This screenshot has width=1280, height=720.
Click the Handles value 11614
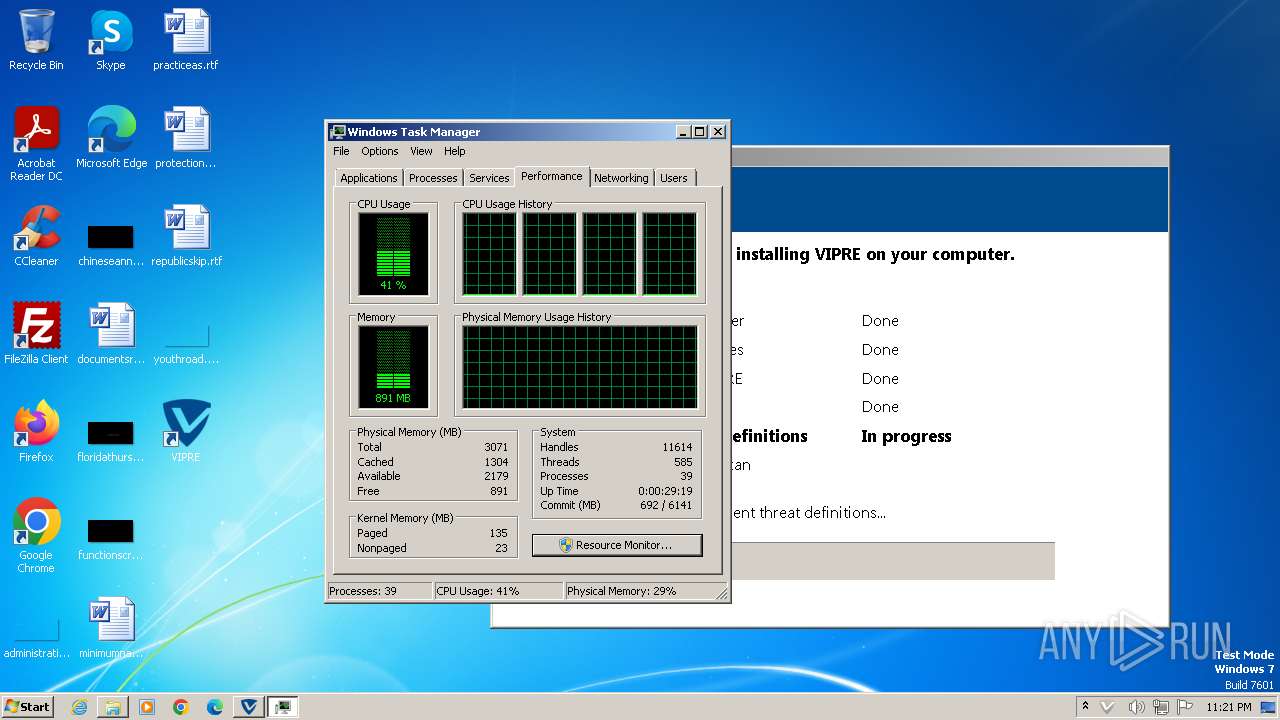point(677,447)
